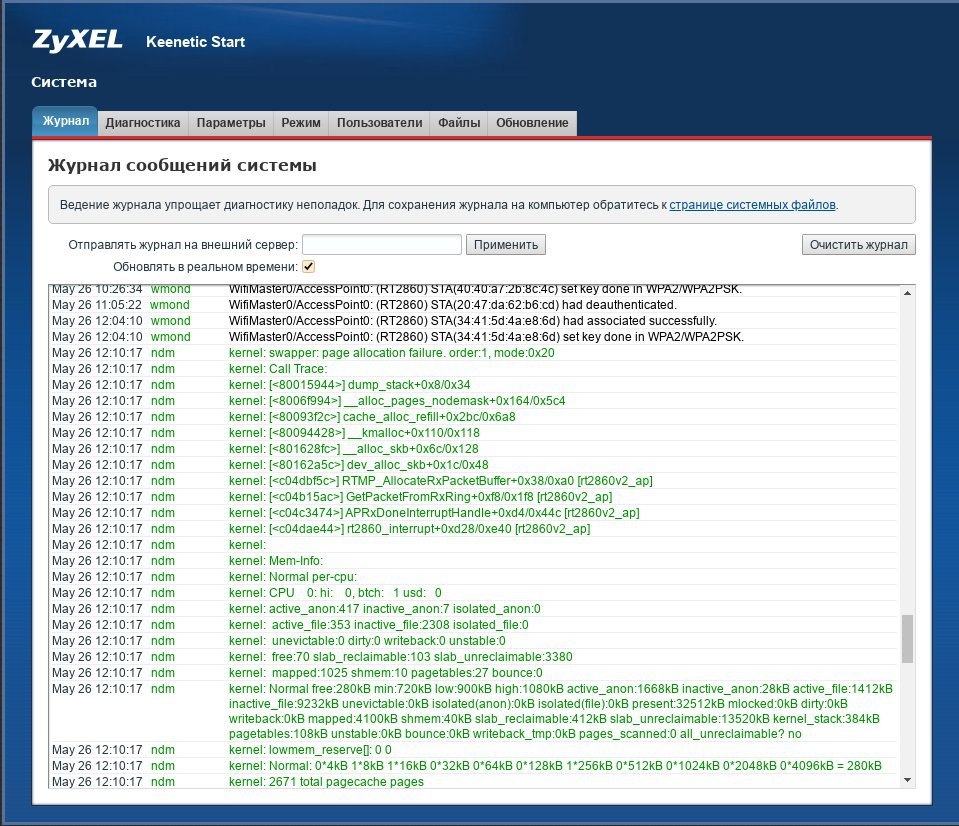This screenshot has width=959, height=826.
Task: Click the dump_stack+0x8/0x34 log entry
Action: point(474,385)
